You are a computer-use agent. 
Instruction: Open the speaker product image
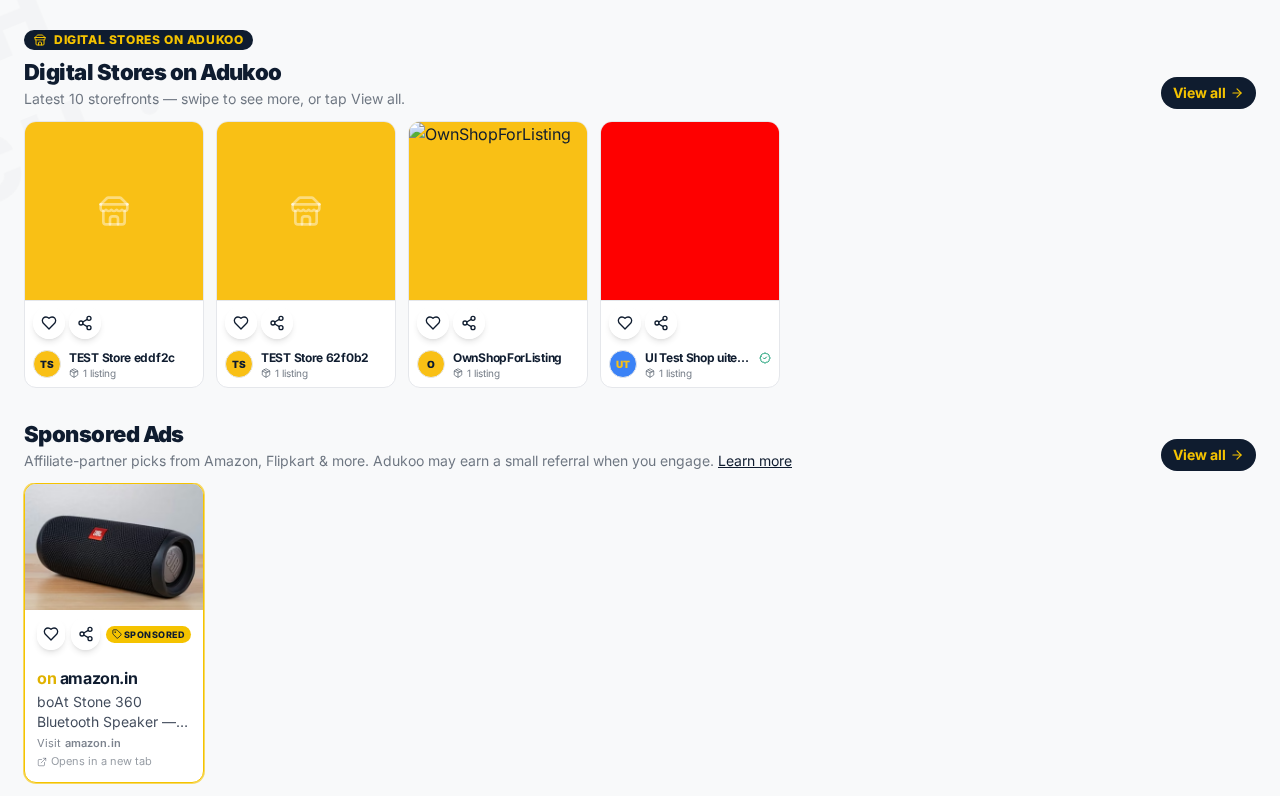(x=114, y=547)
